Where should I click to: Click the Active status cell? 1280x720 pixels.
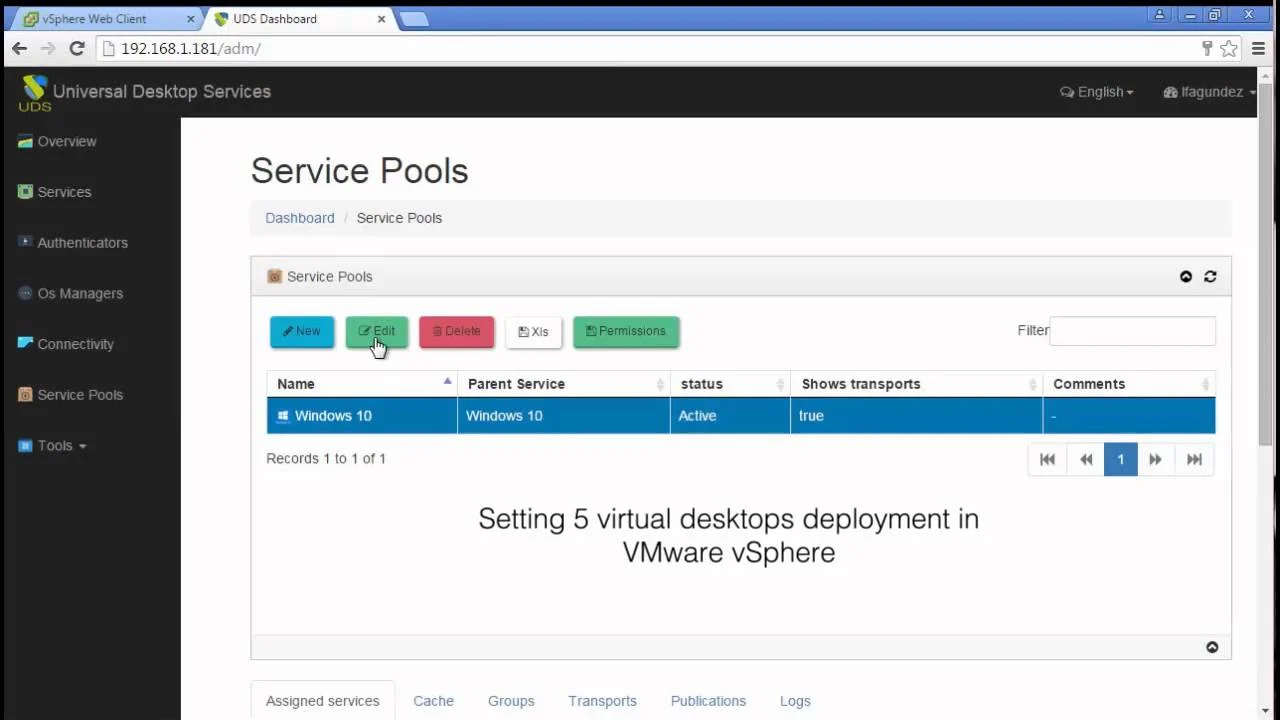(730, 416)
